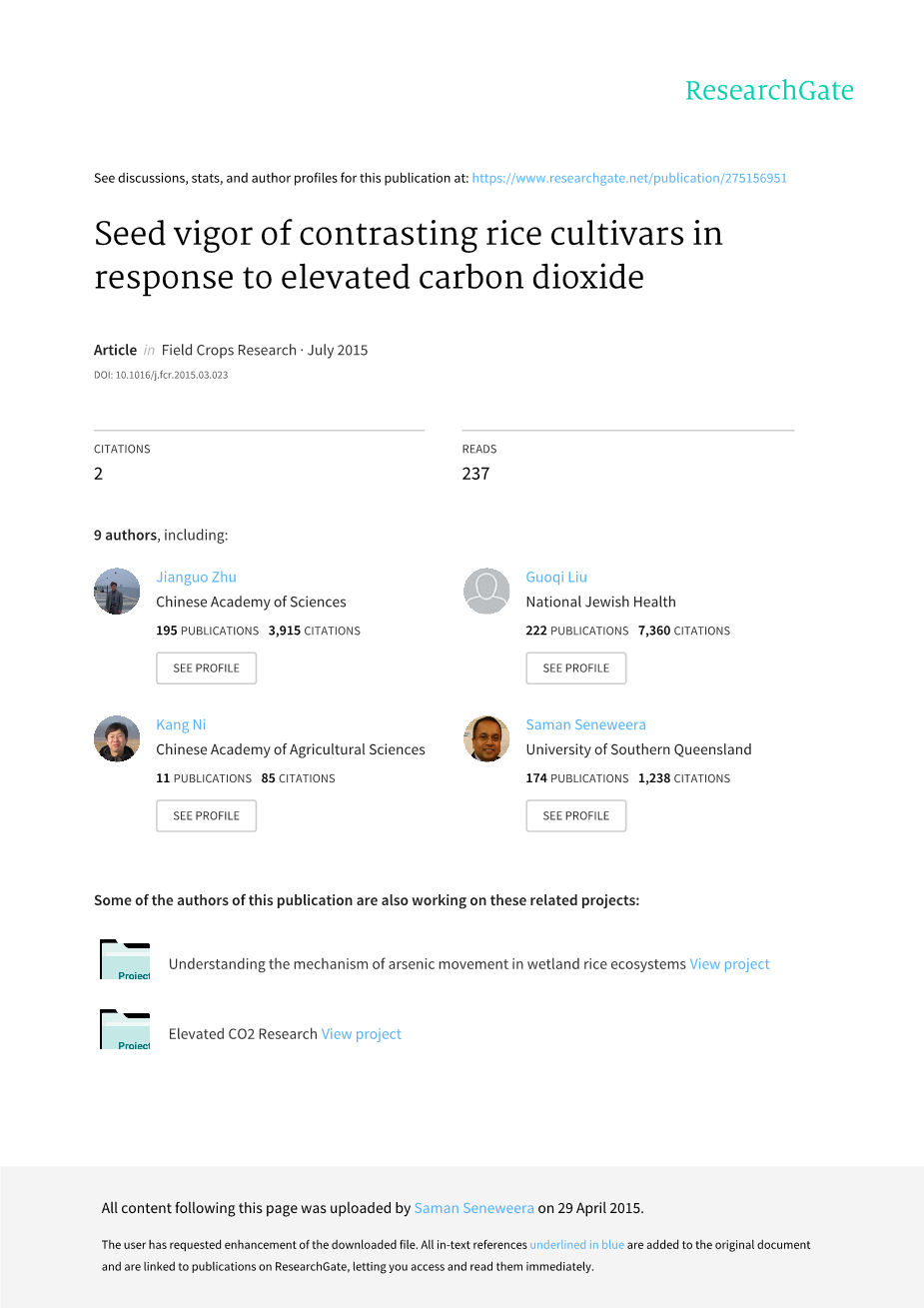Click uploader Saman Seneweera link in footer

tap(473, 1208)
